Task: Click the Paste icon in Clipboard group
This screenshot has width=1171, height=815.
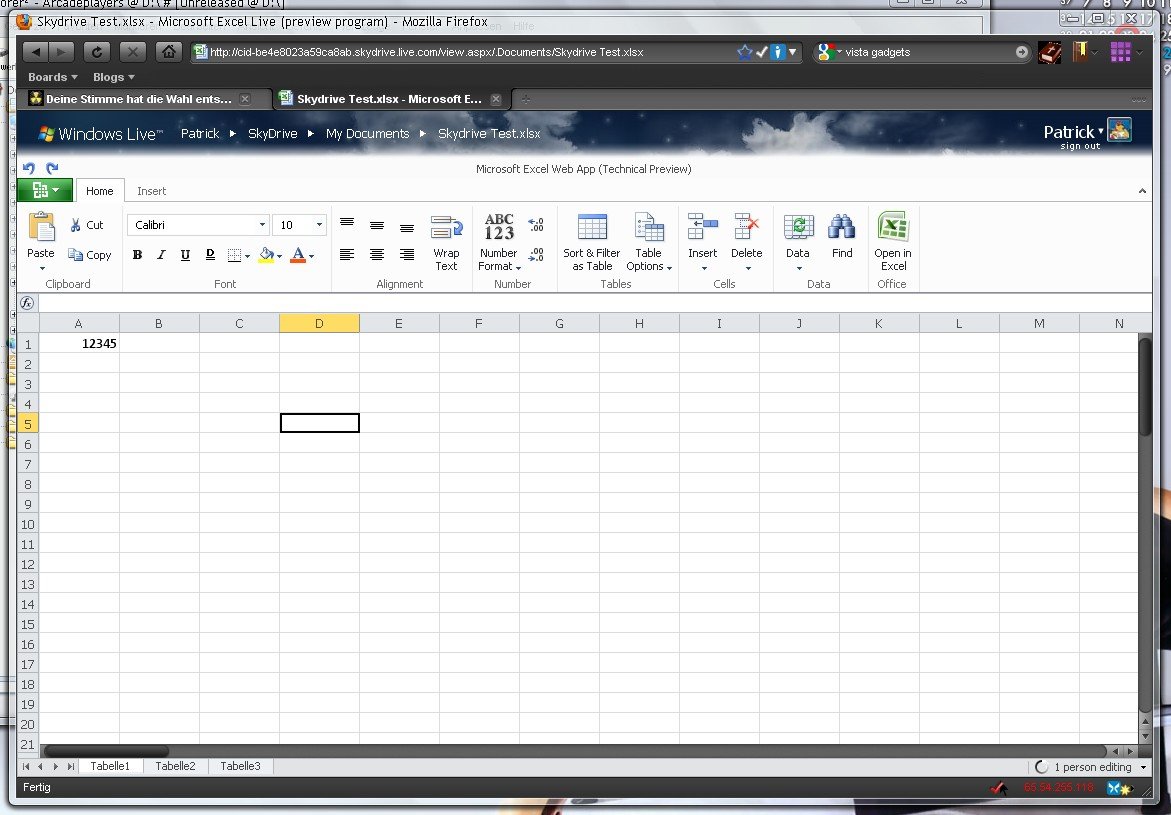Action: click(41, 228)
